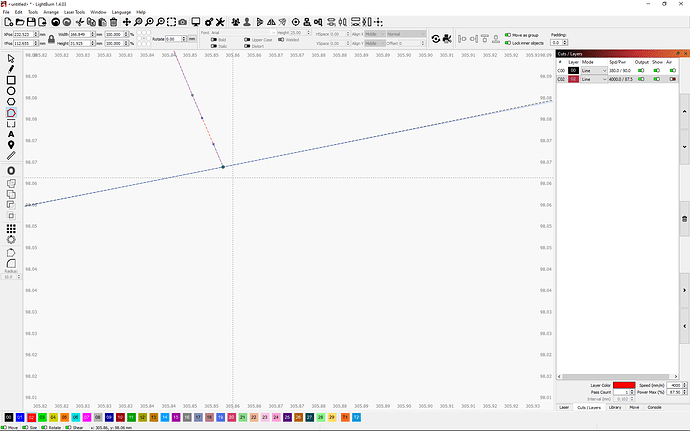
Task: Open the Preview monitor icon
Action: 196,22
